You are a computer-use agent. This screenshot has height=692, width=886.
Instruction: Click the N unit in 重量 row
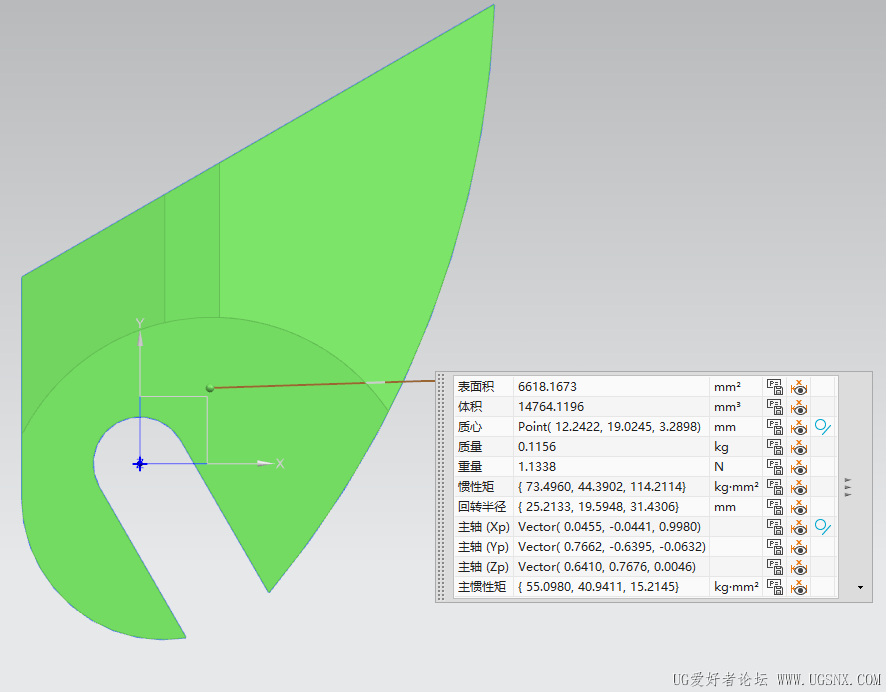[719, 467]
